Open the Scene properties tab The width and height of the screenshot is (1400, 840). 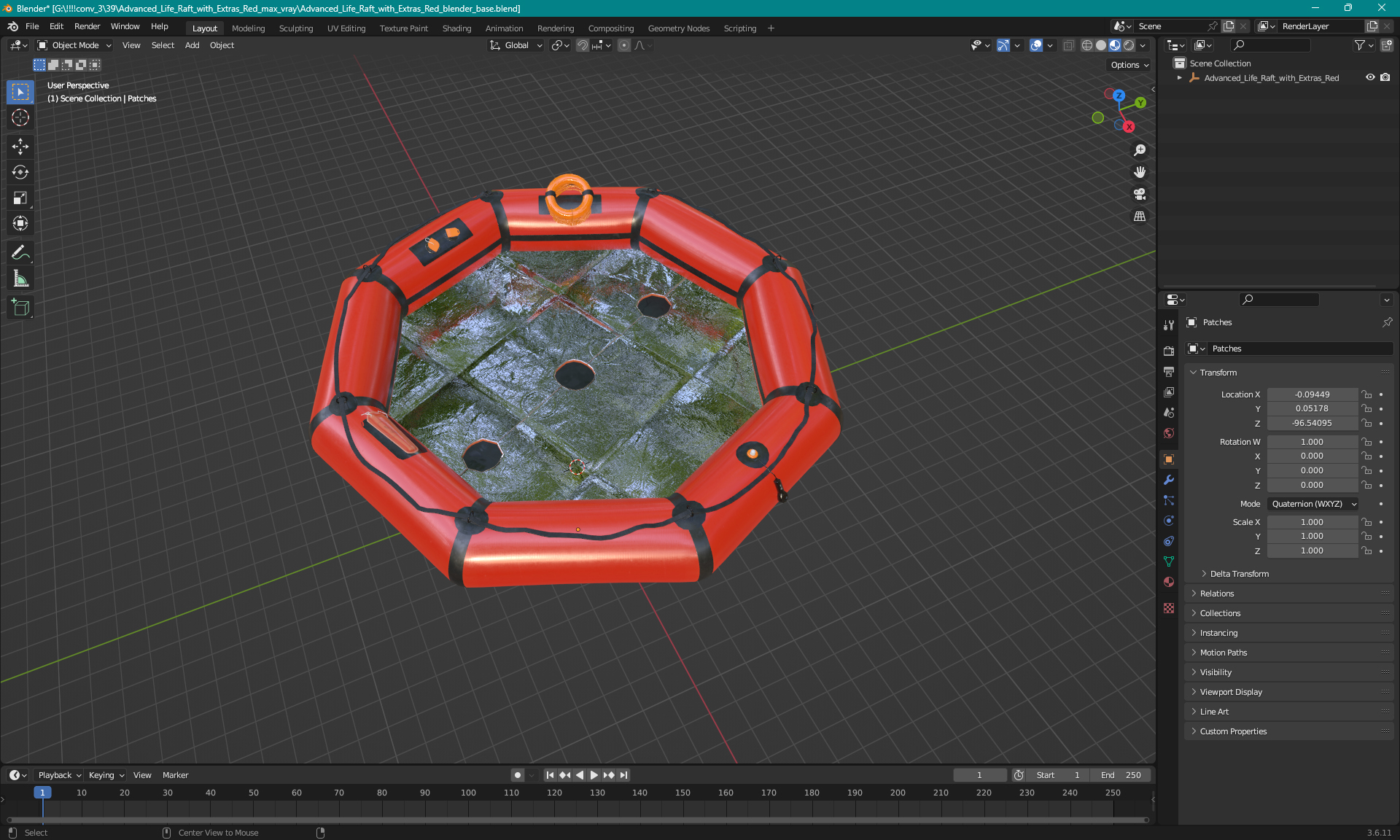click(x=1169, y=413)
